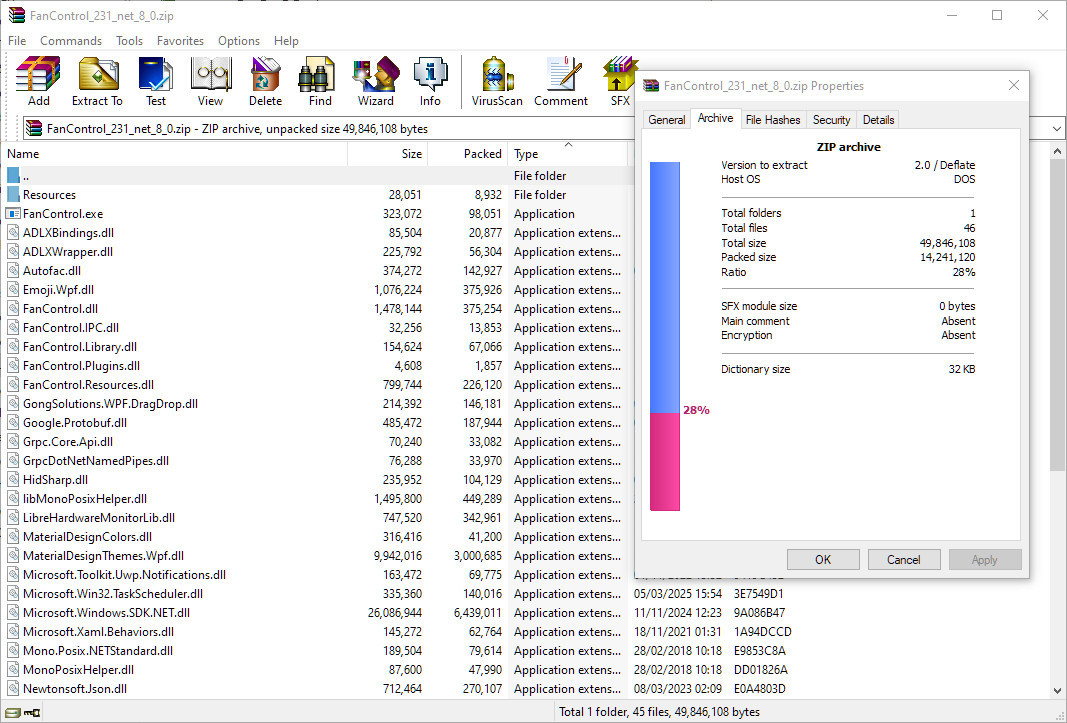Sort the list by Packed column
This screenshot has height=723, width=1067.
click(467, 154)
